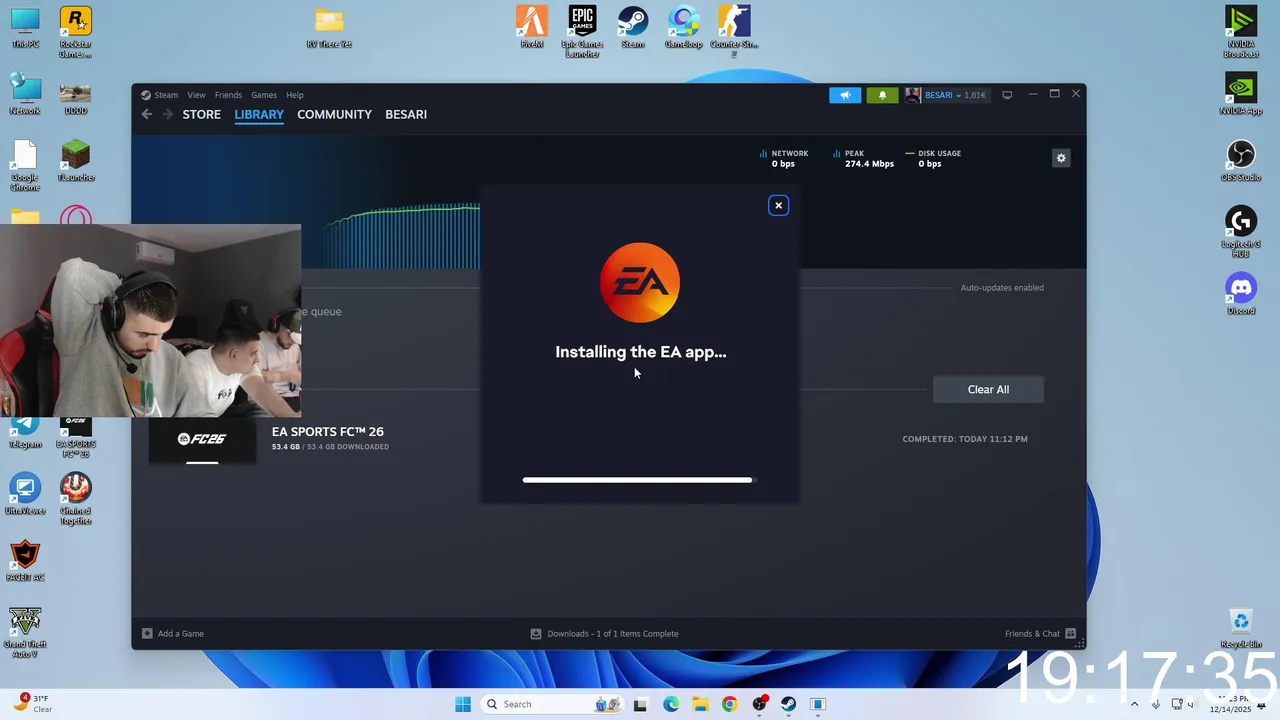Open the Windows Start menu
The width and height of the screenshot is (1280, 720).
click(463, 704)
